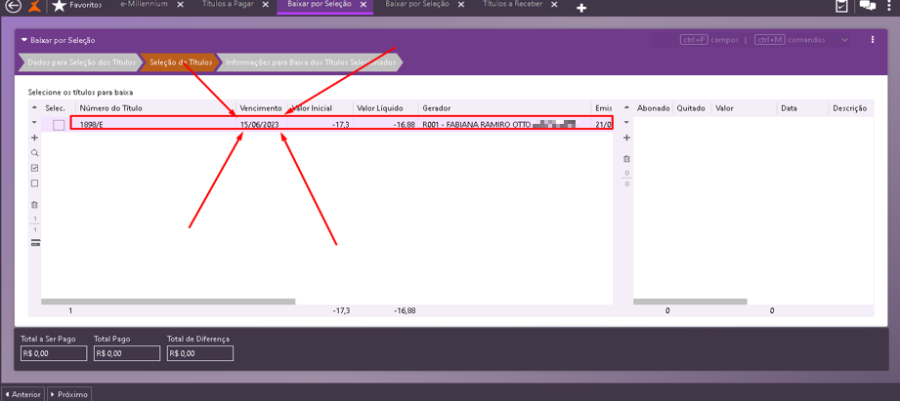
Task: Click the Próximo button
Action: click(x=69, y=395)
